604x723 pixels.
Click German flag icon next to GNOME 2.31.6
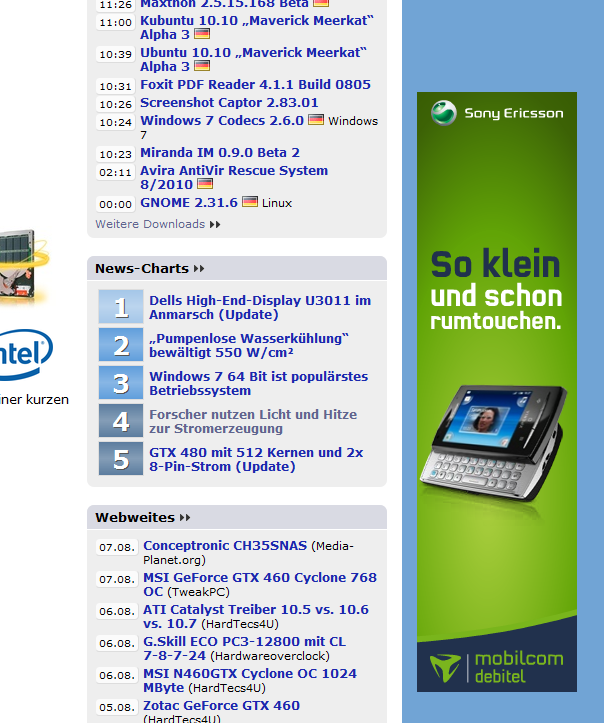click(x=250, y=201)
